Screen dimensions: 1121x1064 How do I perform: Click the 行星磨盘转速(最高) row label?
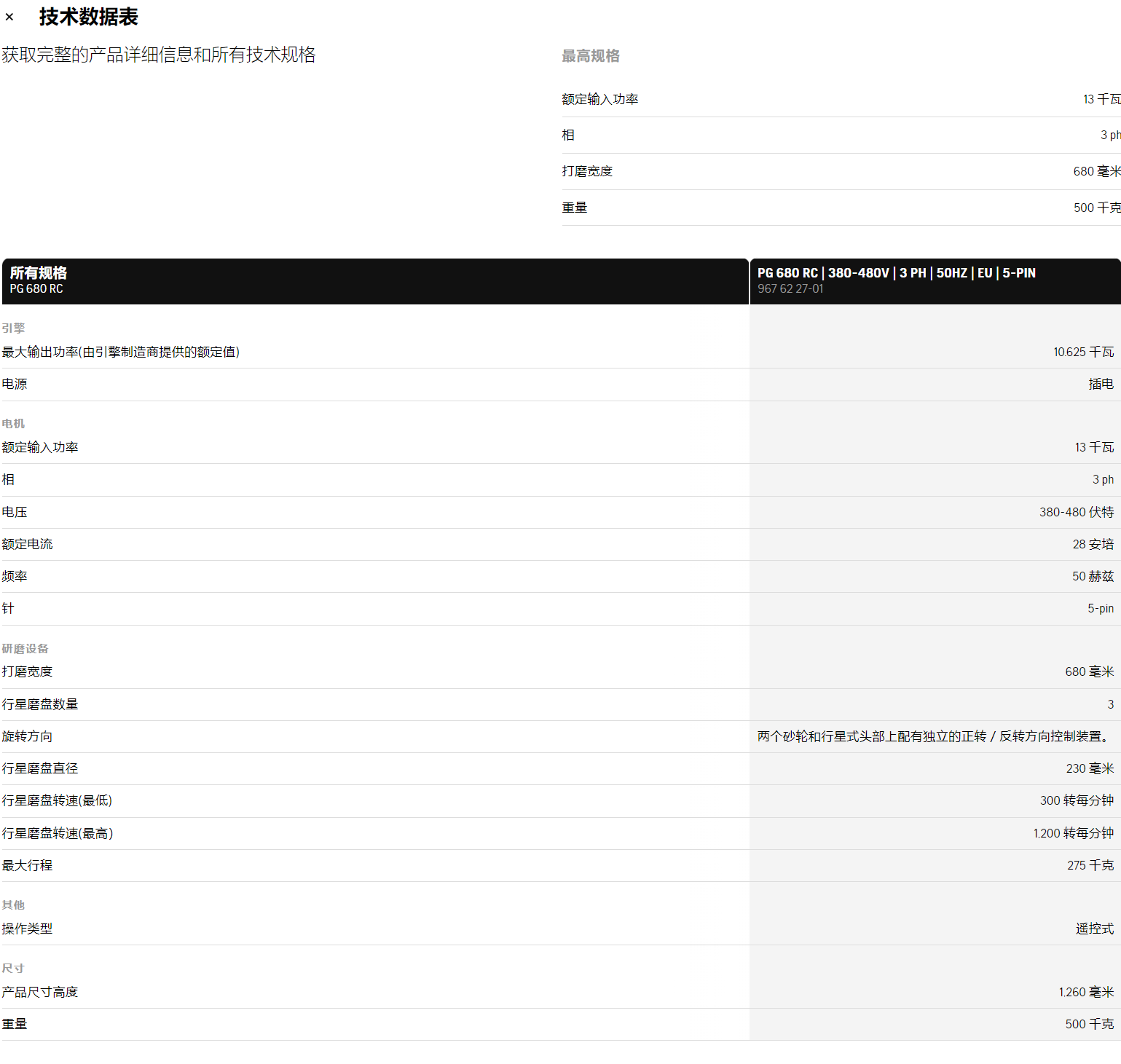(58, 834)
